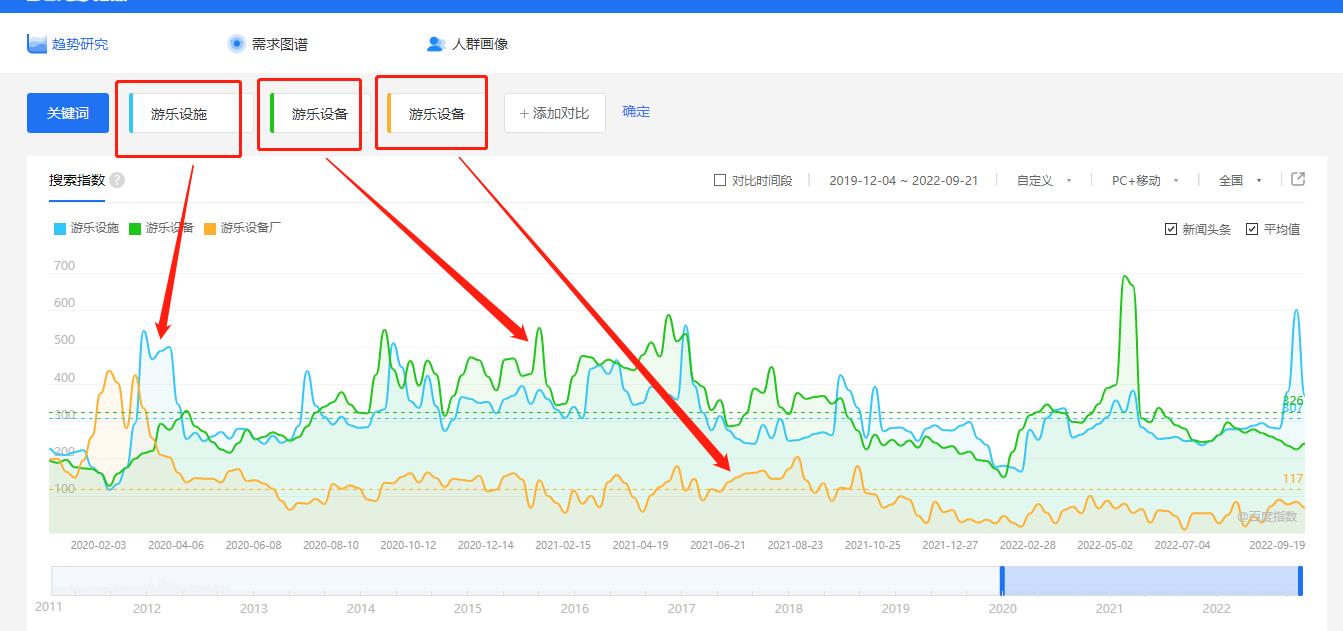Click the 2020-04-06 date axis label
The width and height of the screenshot is (1343, 631).
(176, 545)
